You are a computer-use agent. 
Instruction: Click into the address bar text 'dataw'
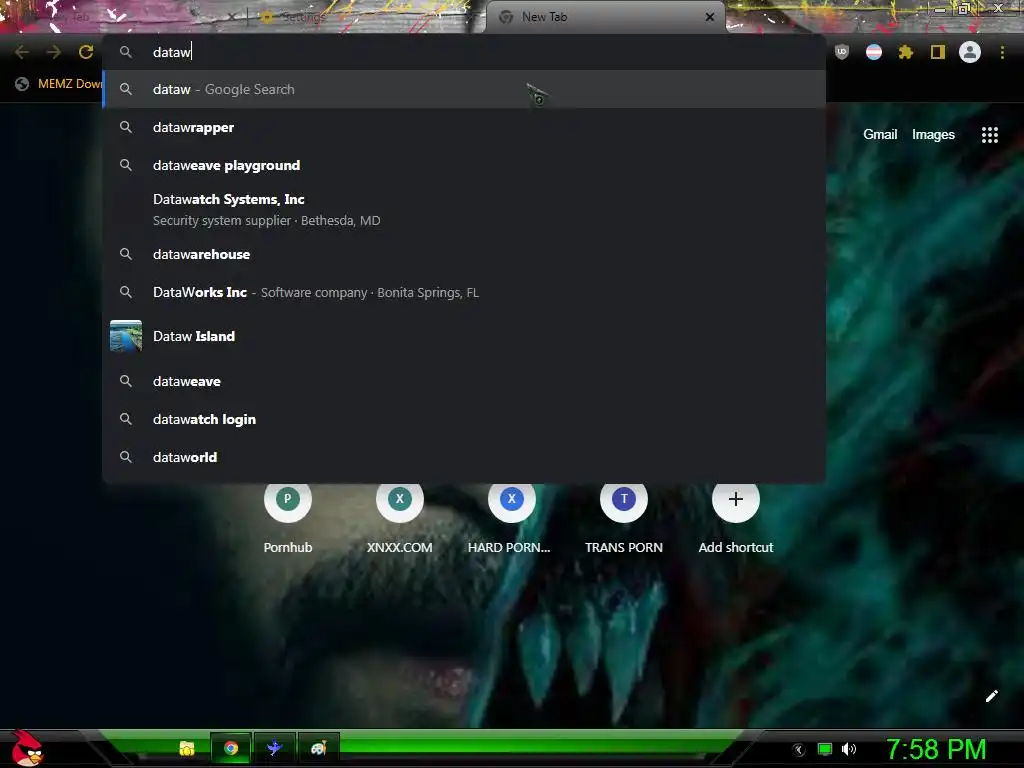pos(171,52)
